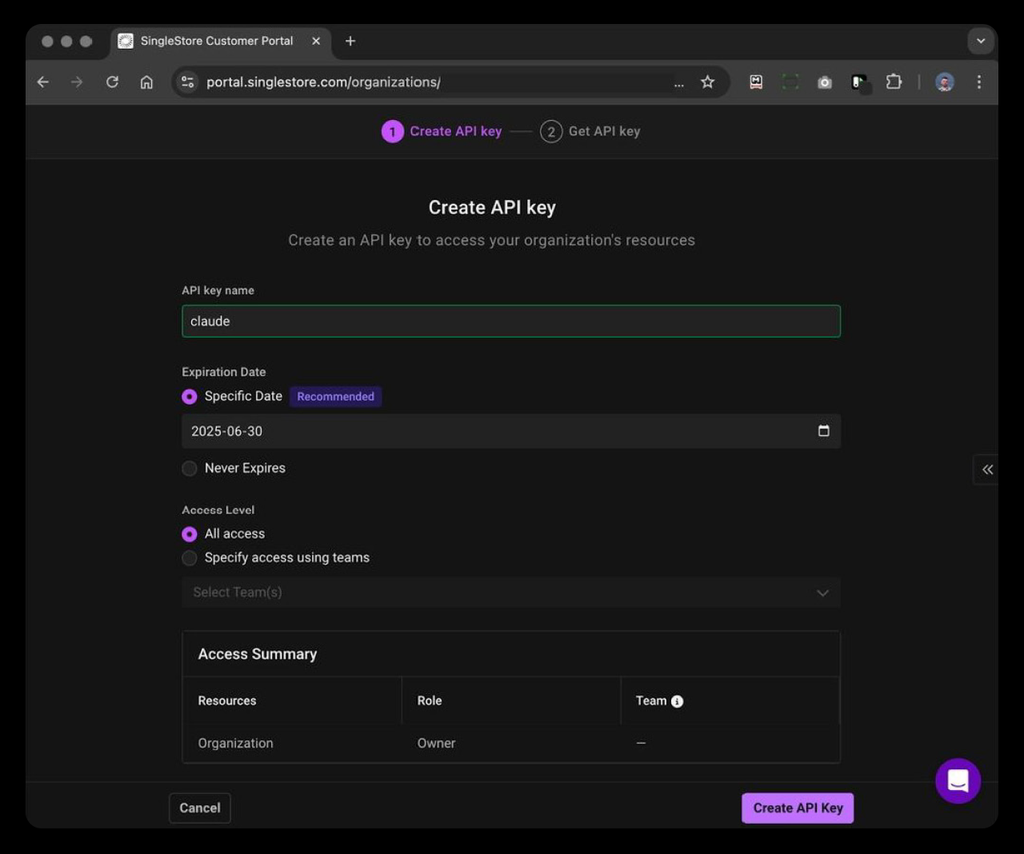1024x854 pixels.
Task: Expand the Select Team(s) dropdown
Action: point(511,592)
